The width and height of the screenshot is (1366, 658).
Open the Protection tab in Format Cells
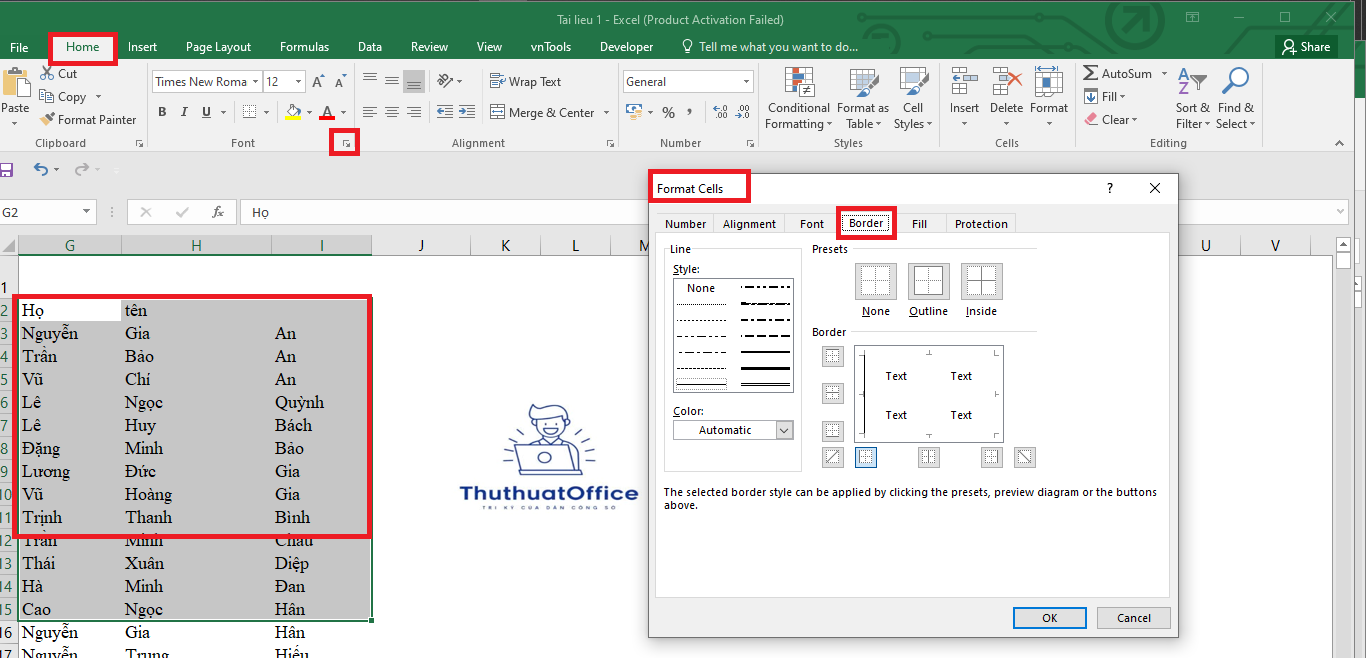[981, 224]
